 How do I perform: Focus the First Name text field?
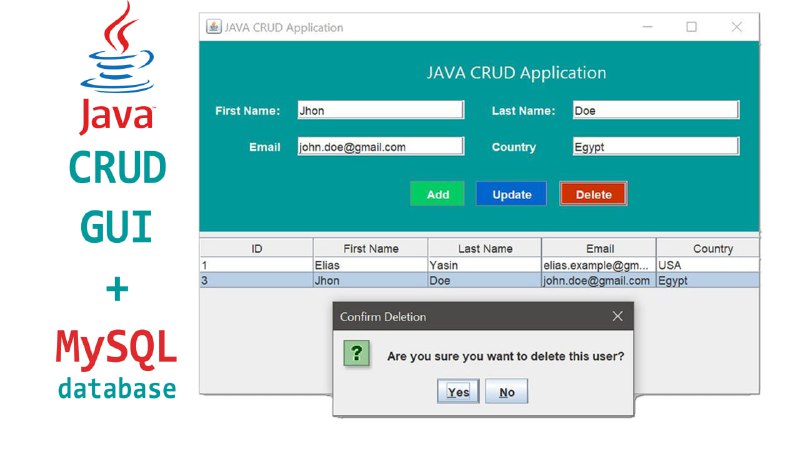381,110
